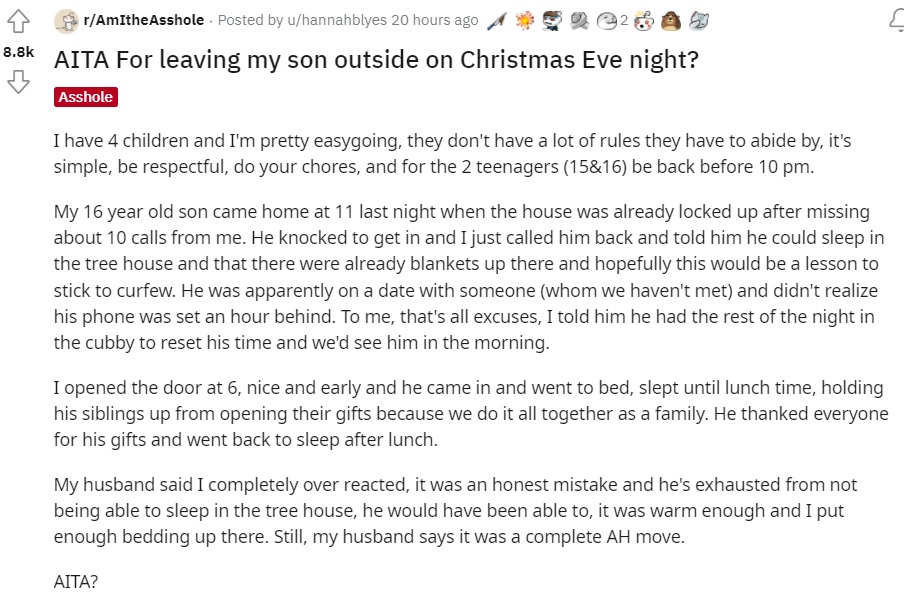Click the orange starburst award icon
This screenshot has height=598, width=904.
click(527, 20)
